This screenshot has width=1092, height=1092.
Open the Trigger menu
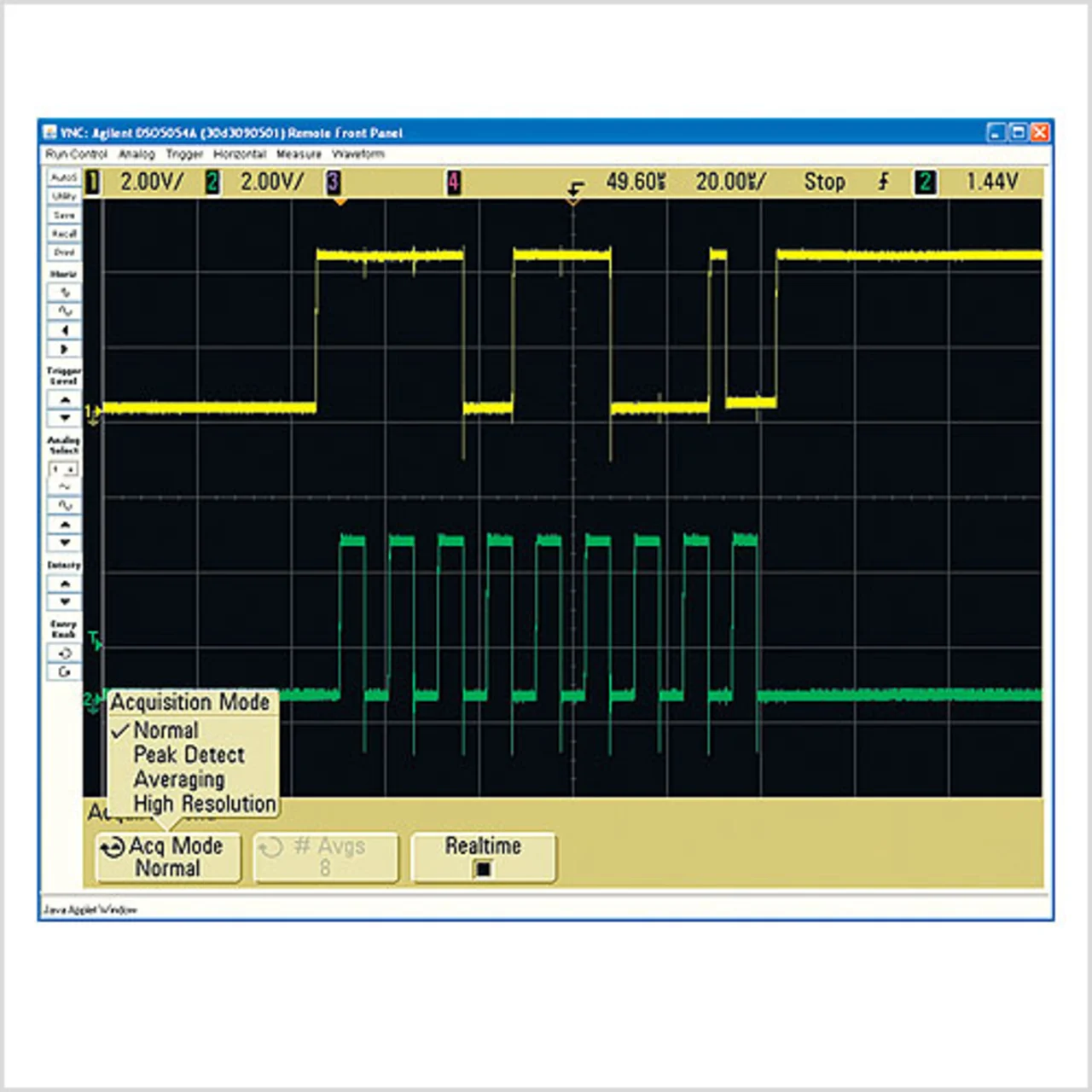pyautogui.click(x=184, y=154)
